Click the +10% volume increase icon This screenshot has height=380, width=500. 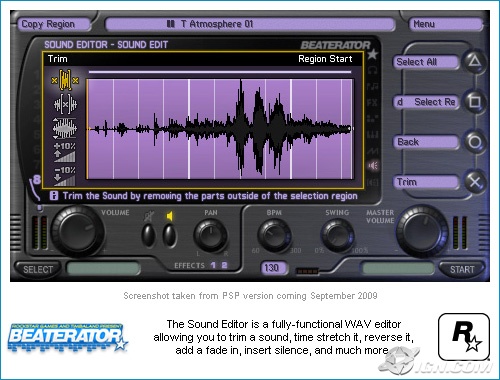tap(65, 152)
